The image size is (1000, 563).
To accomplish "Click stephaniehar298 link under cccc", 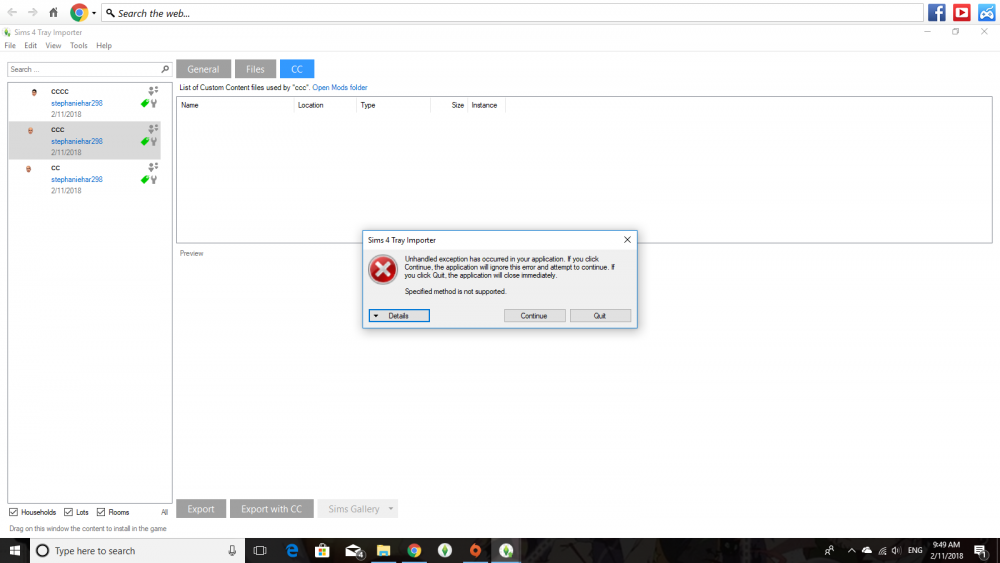I will (77, 103).
